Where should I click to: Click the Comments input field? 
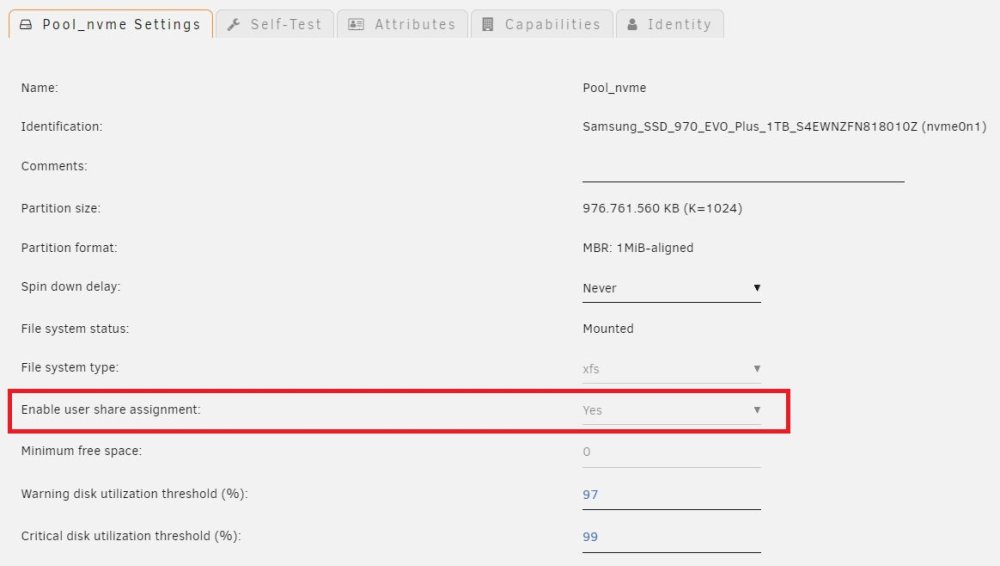point(743,169)
